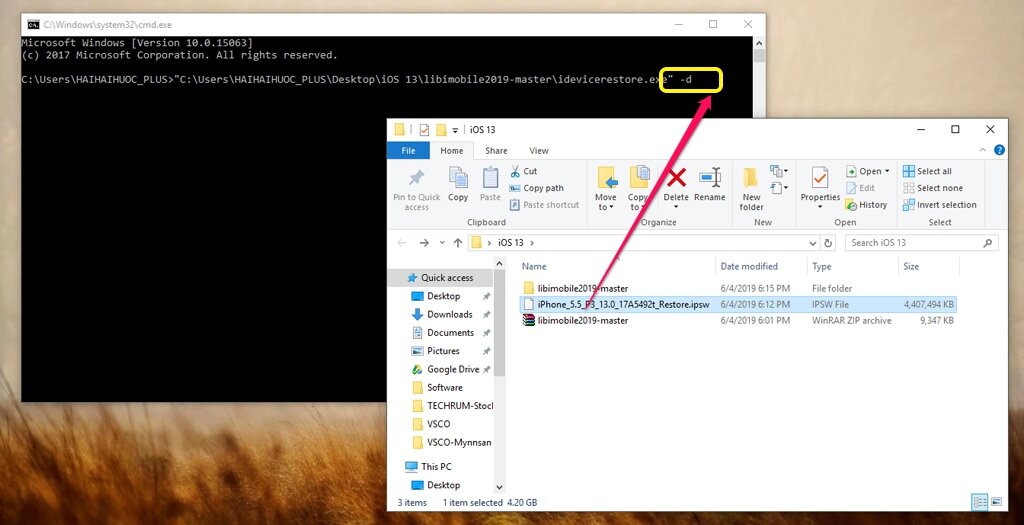The width and height of the screenshot is (1024, 525).
Task: Collapse the ribbon with the chevron
Action: tap(985, 150)
